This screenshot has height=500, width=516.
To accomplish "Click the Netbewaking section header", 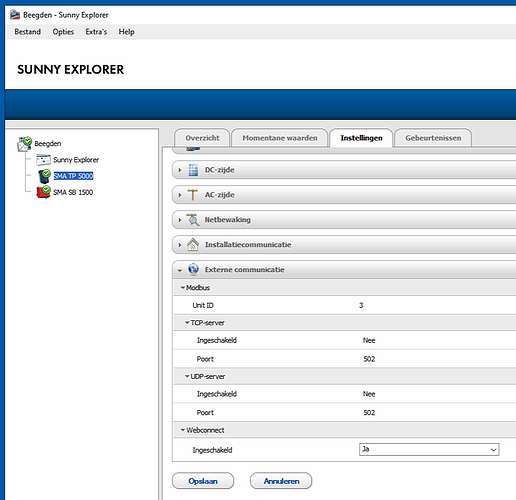I will click(x=344, y=220).
